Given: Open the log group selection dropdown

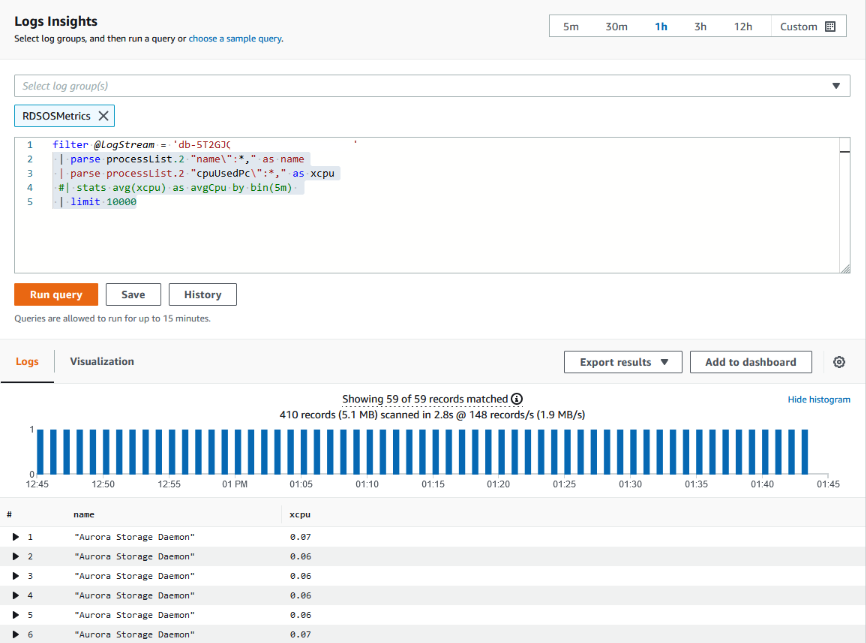Looking at the screenshot, I should (x=836, y=86).
